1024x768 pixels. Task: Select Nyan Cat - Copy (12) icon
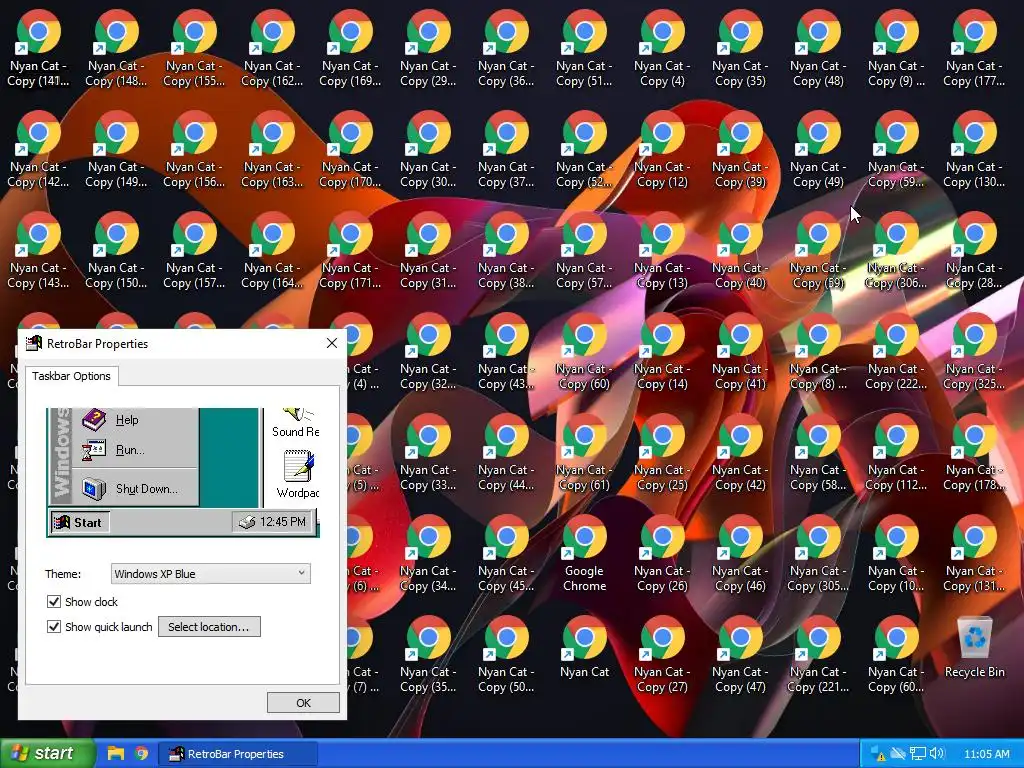tap(662, 150)
